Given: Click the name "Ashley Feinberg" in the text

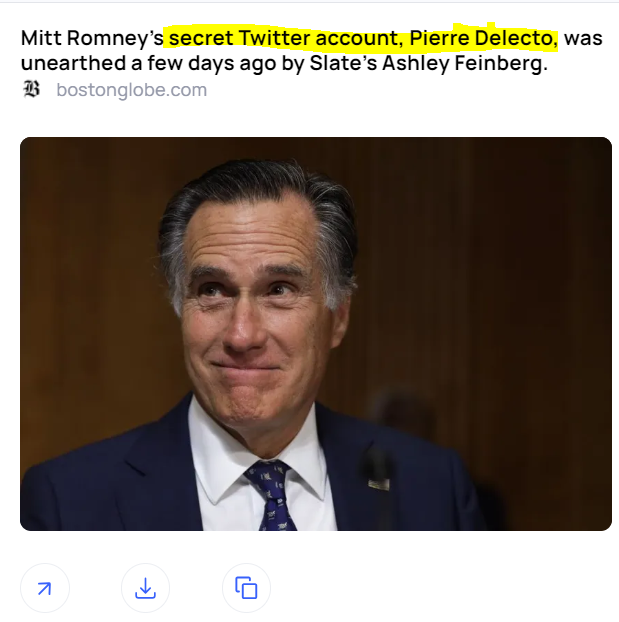Looking at the screenshot, I should coord(462,63).
